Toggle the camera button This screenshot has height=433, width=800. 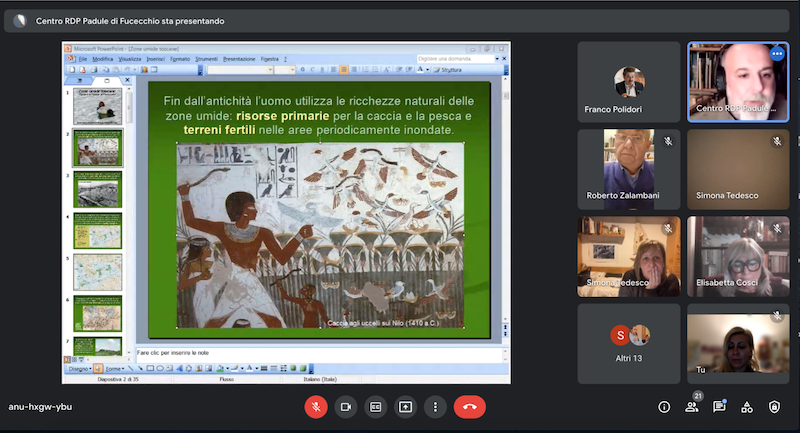pyautogui.click(x=346, y=407)
